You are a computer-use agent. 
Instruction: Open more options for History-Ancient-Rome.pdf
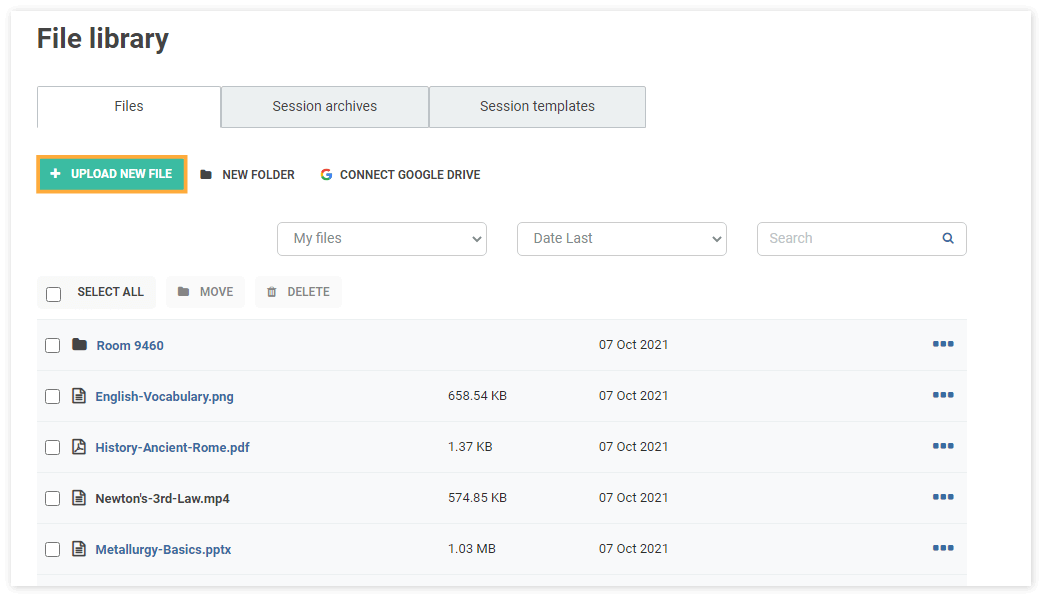pos(943,446)
